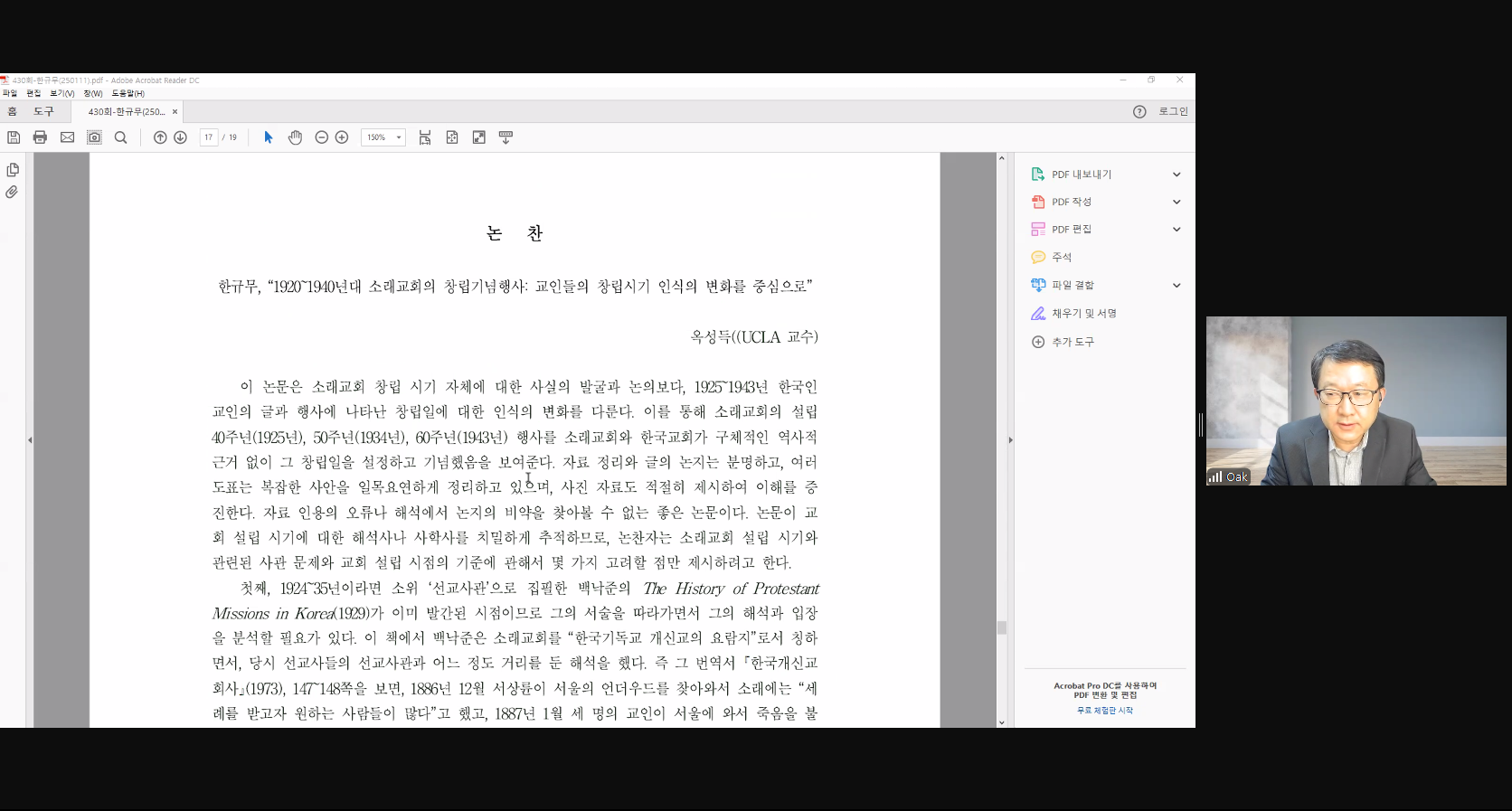
Task: Toggle the selection arrow tool
Action: click(268, 137)
